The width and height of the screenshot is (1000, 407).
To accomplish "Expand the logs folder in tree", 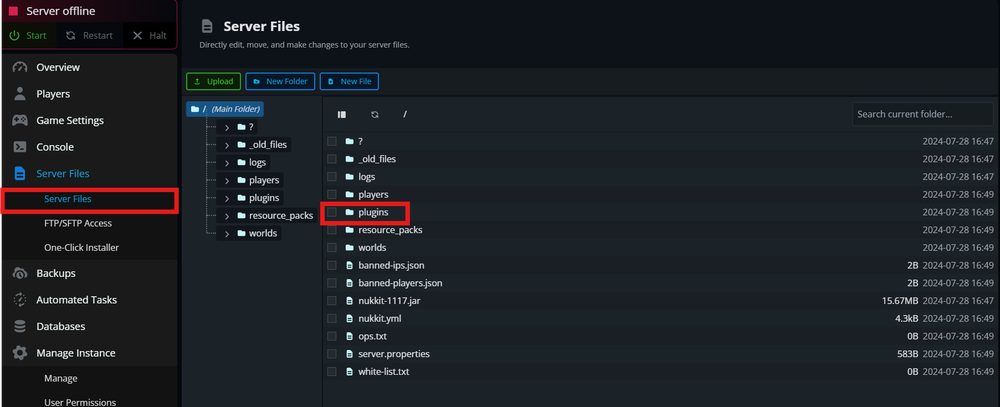I will [227, 162].
